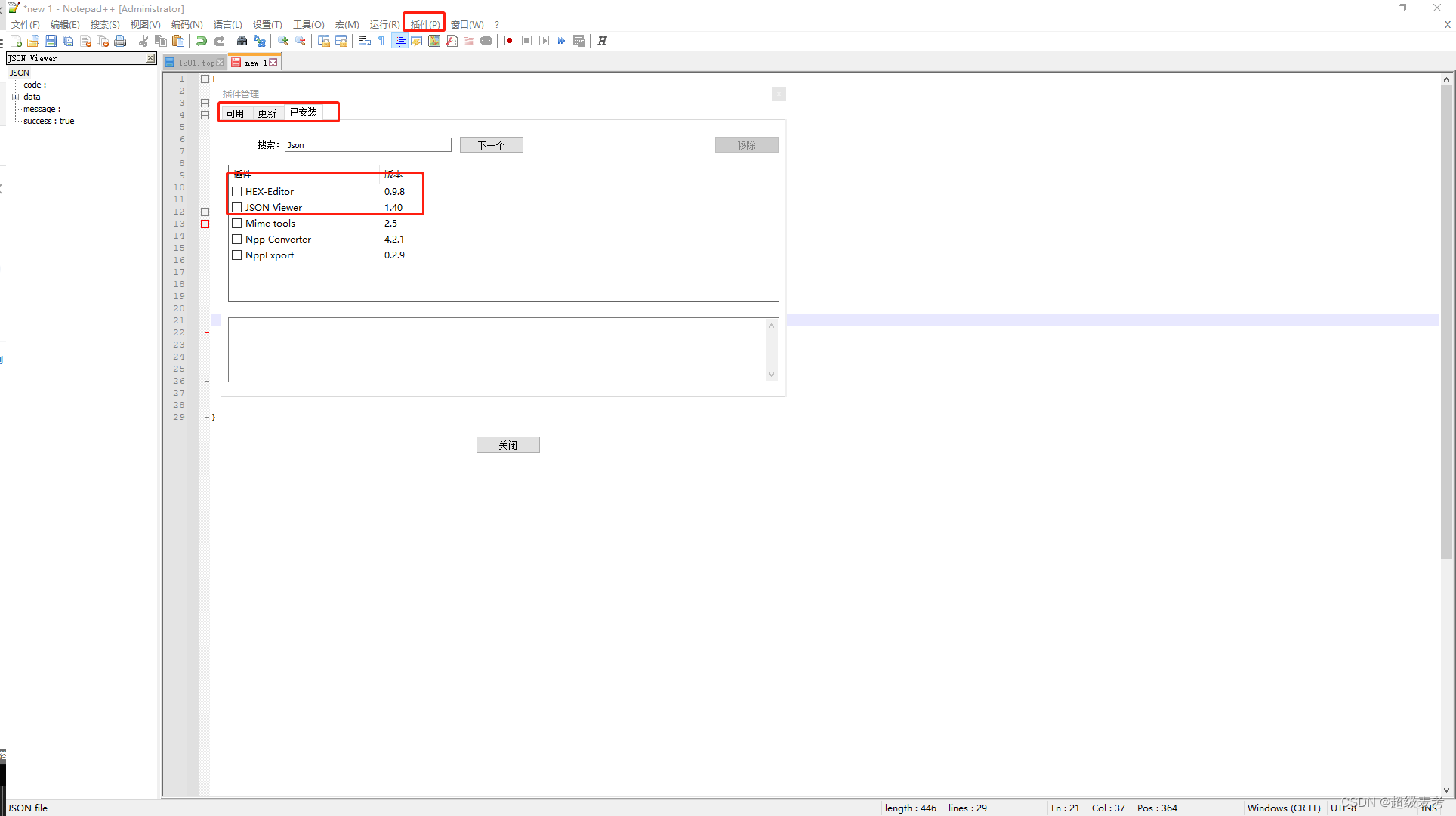Open Find with the binoculars icon
Screen dimensions: 1456x816
pyautogui.click(x=242, y=41)
